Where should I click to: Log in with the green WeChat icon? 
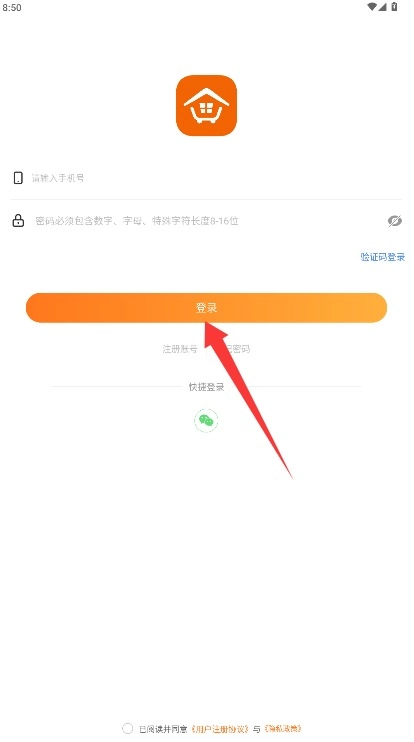[x=206, y=420]
